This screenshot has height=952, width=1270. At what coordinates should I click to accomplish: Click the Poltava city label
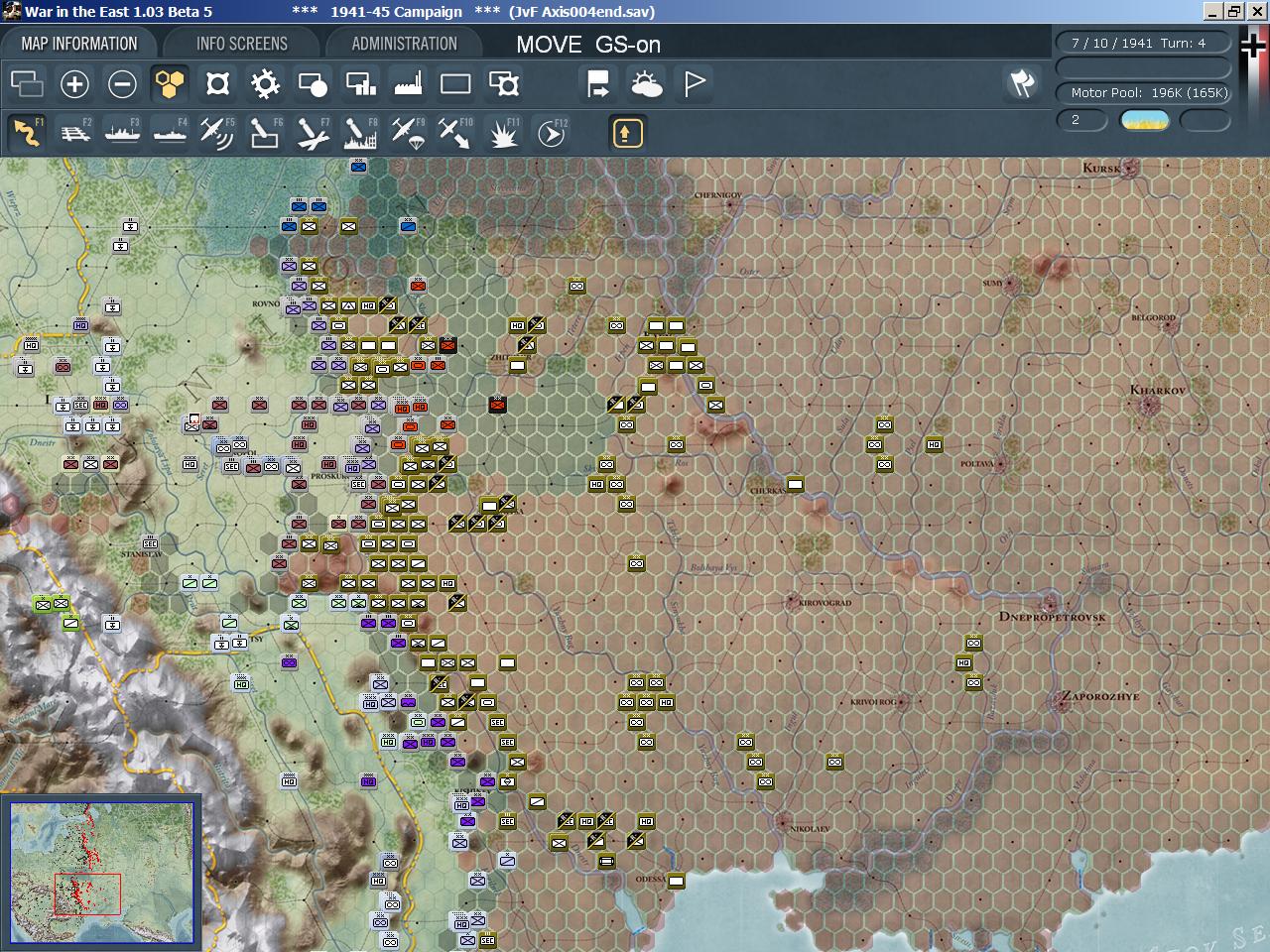[977, 464]
